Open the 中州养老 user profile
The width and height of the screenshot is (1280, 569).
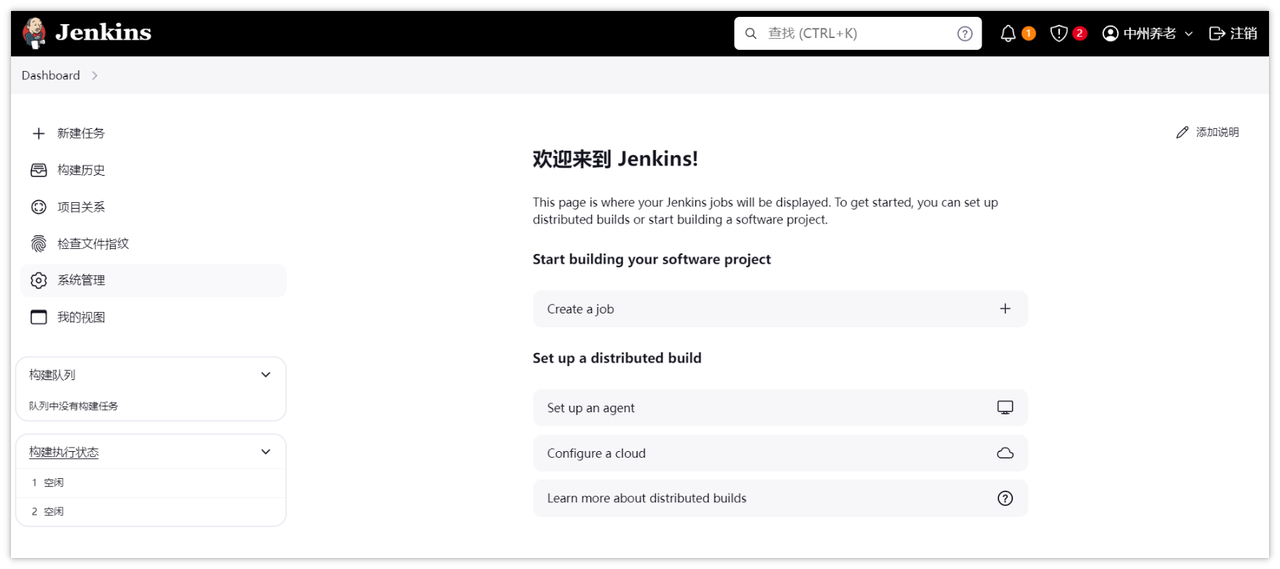click(1148, 33)
